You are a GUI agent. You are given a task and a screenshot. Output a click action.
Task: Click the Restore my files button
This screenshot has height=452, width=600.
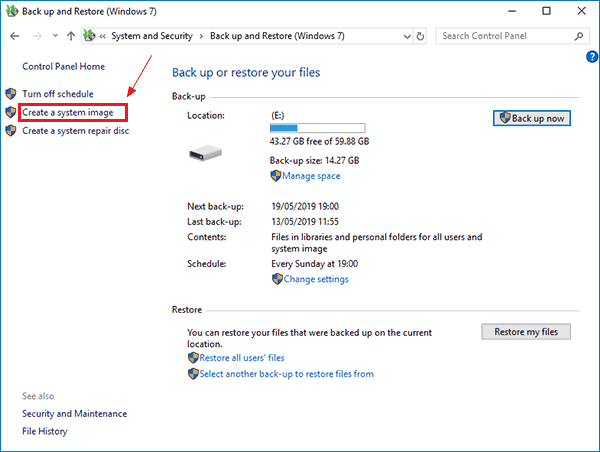[x=526, y=332]
